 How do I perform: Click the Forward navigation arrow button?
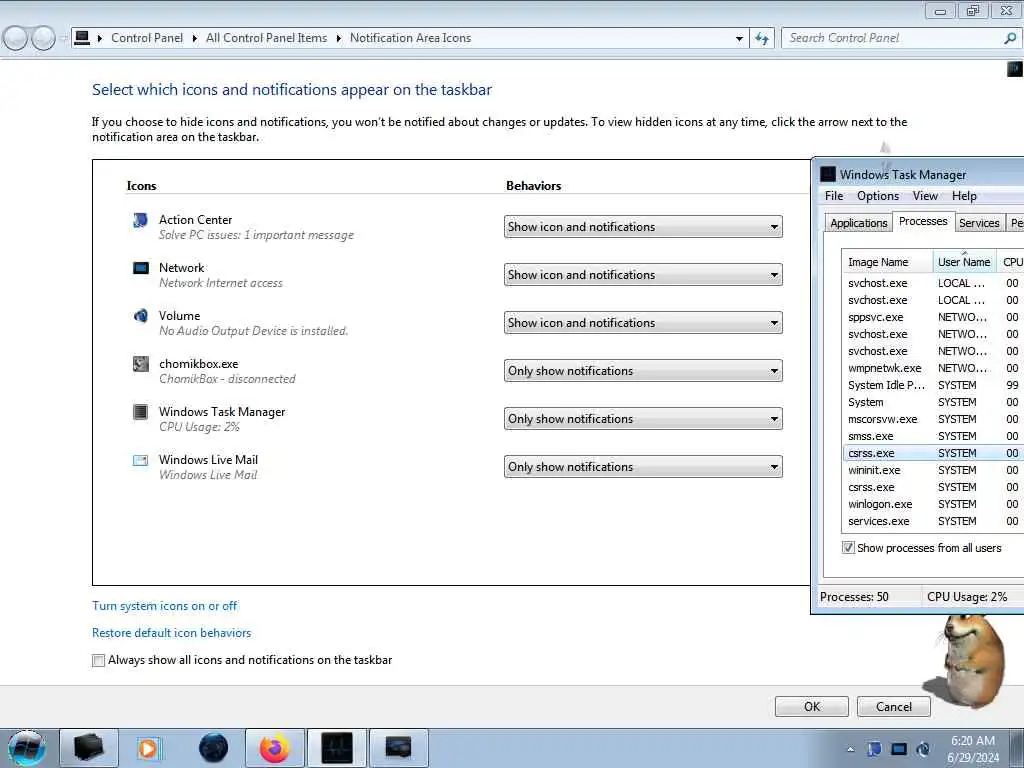44,38
